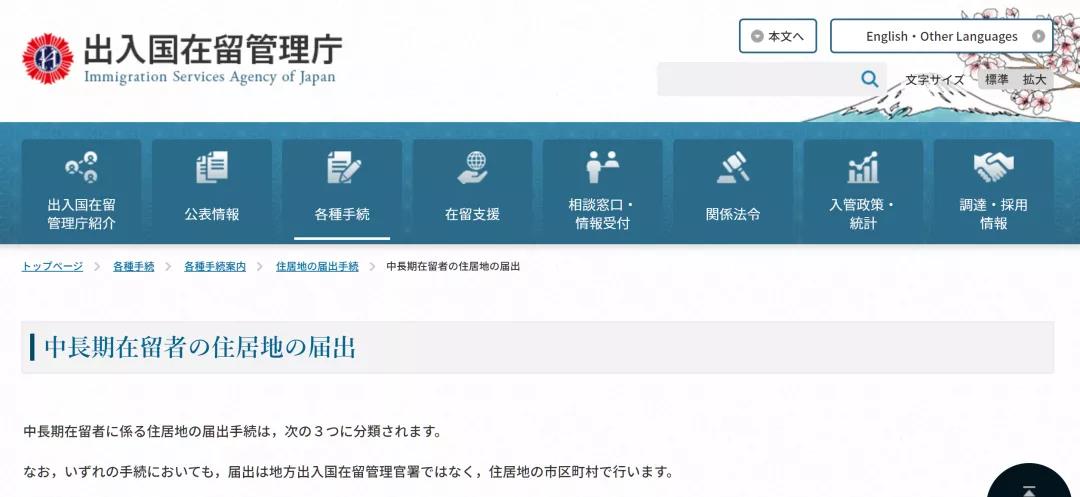The width and height of the screenshot is (1080, 497).
Task: Set text size to 拡大
Action: 1033,80
